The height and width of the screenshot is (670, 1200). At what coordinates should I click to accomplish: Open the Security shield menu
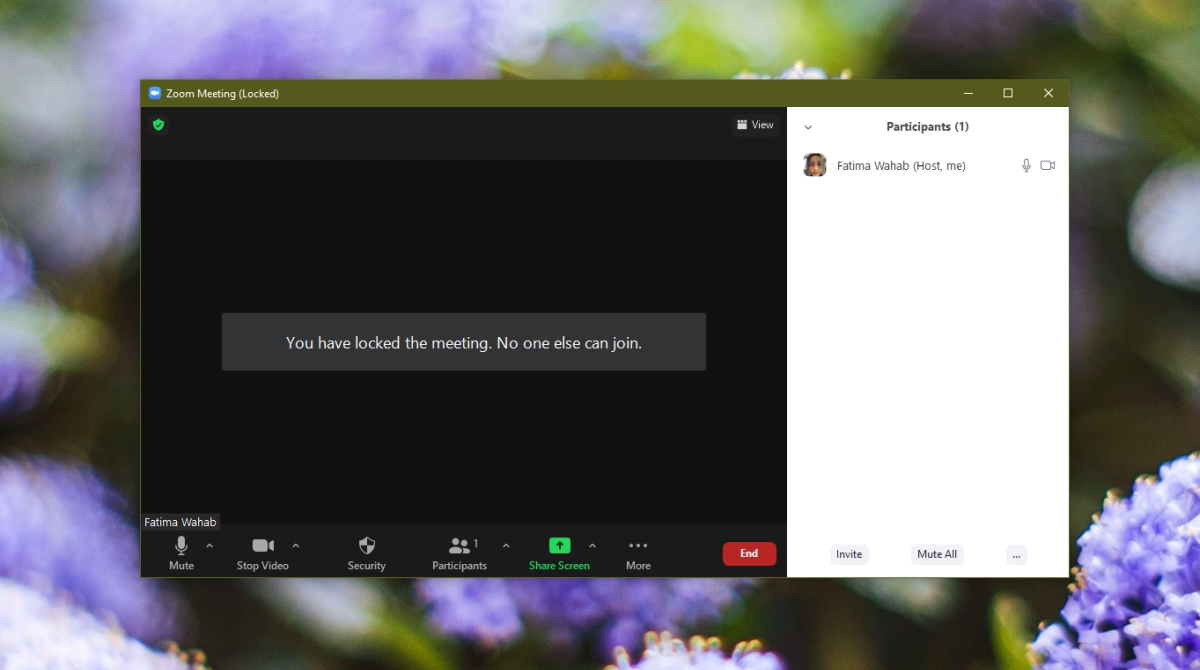367,552
